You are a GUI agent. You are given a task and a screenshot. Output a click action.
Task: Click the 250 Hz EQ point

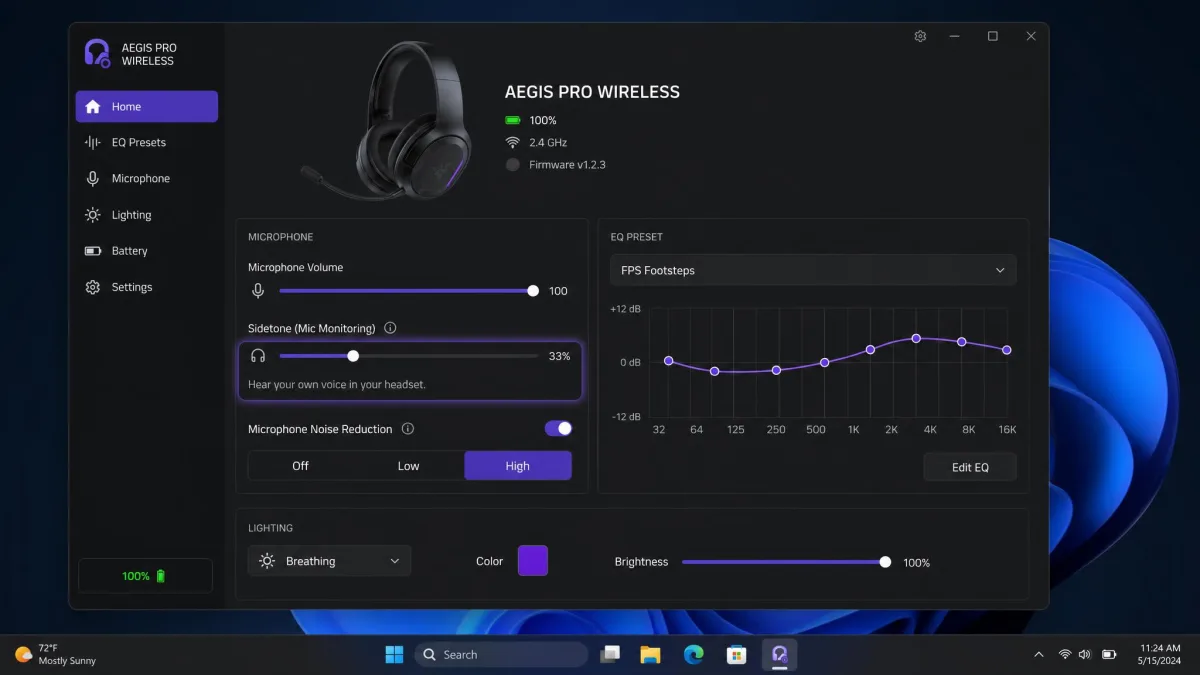[776, 370]
